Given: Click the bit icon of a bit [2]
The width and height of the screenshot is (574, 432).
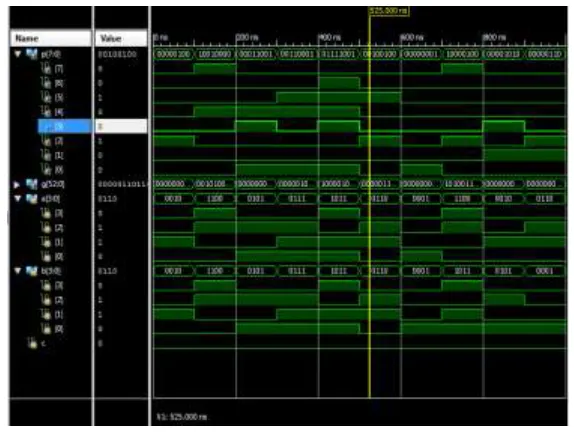Looking at the screenshot, I should click(46, 228).
